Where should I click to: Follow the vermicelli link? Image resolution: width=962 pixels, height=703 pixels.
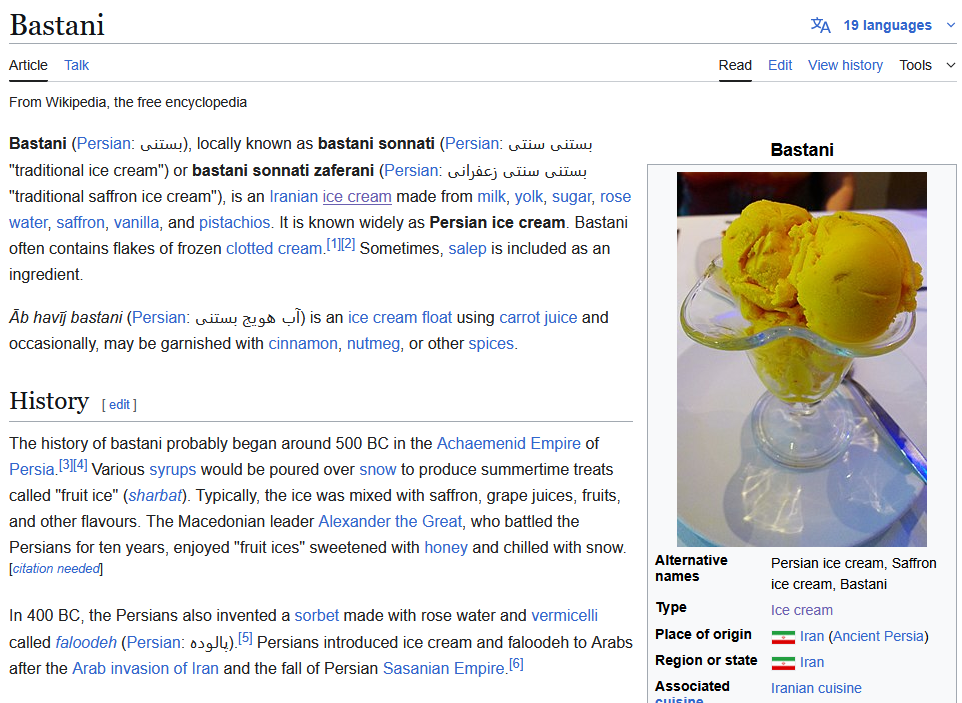click(564, 615)
